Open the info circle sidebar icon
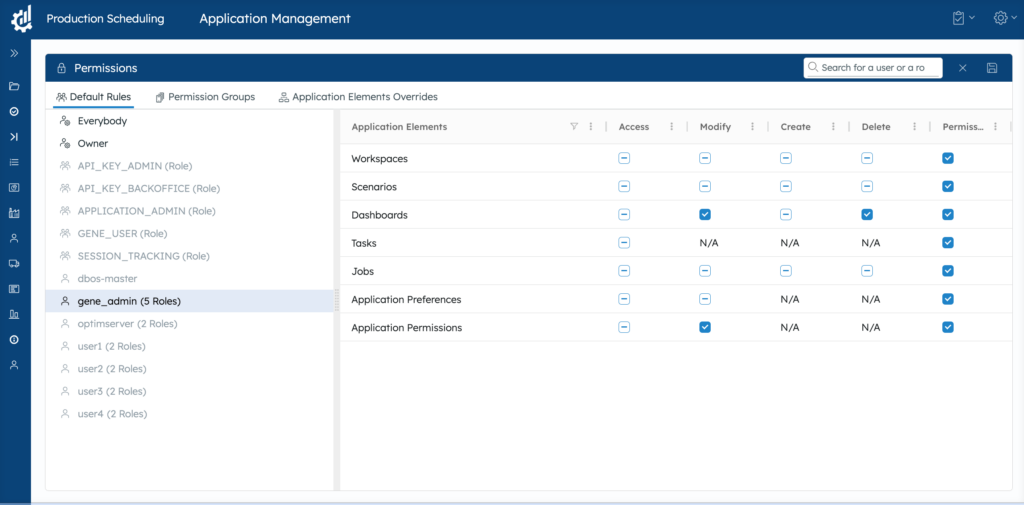 [x=14, y=340]
